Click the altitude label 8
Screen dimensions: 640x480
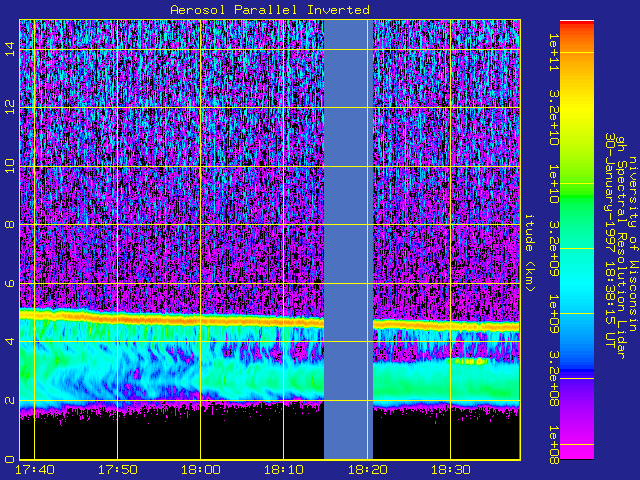pyautogui.click(x=10, y=225)
